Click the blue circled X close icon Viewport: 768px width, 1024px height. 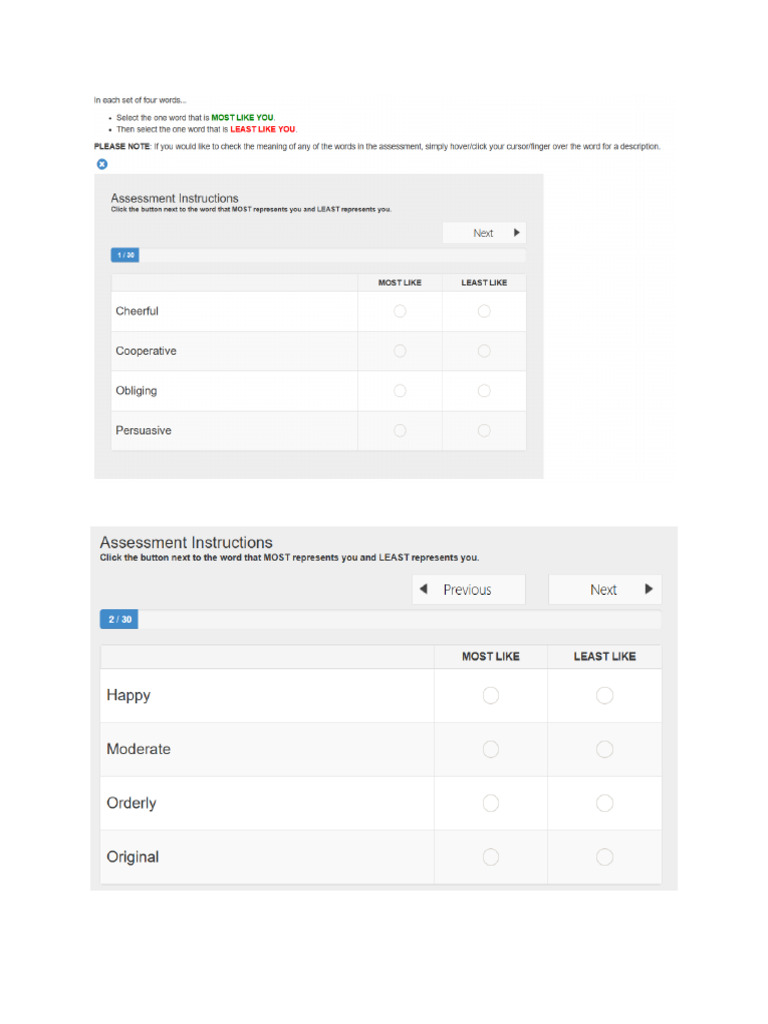[102, 164]
